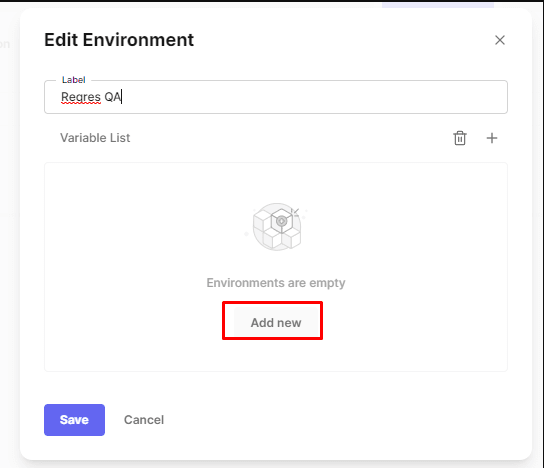The image size is (544, 468).
Task: Cancel editing the environment
Action: click(144, 420)
